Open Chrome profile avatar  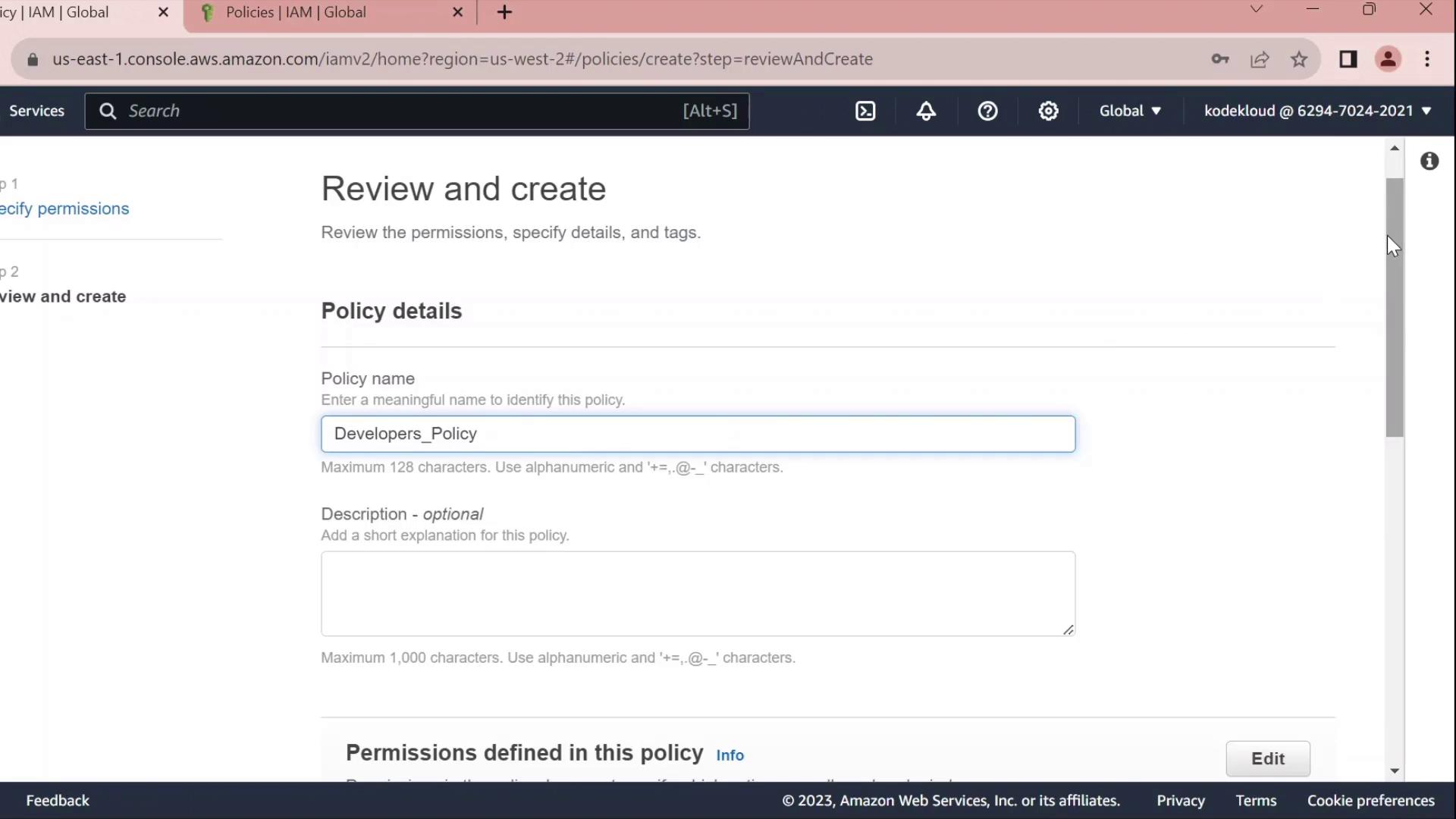[x=1388, y=59]
